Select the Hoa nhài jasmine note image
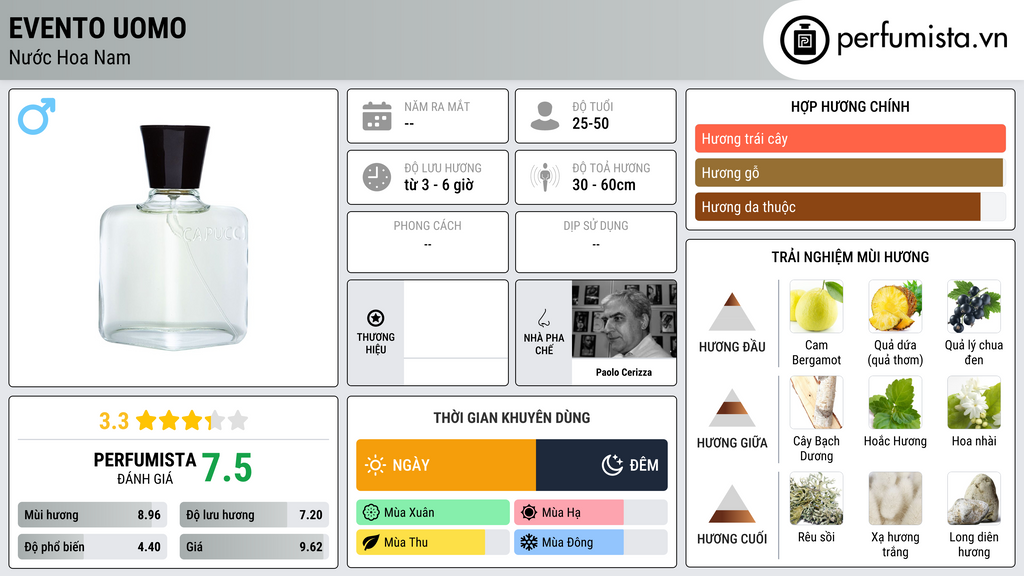 (x=974, y=402)
